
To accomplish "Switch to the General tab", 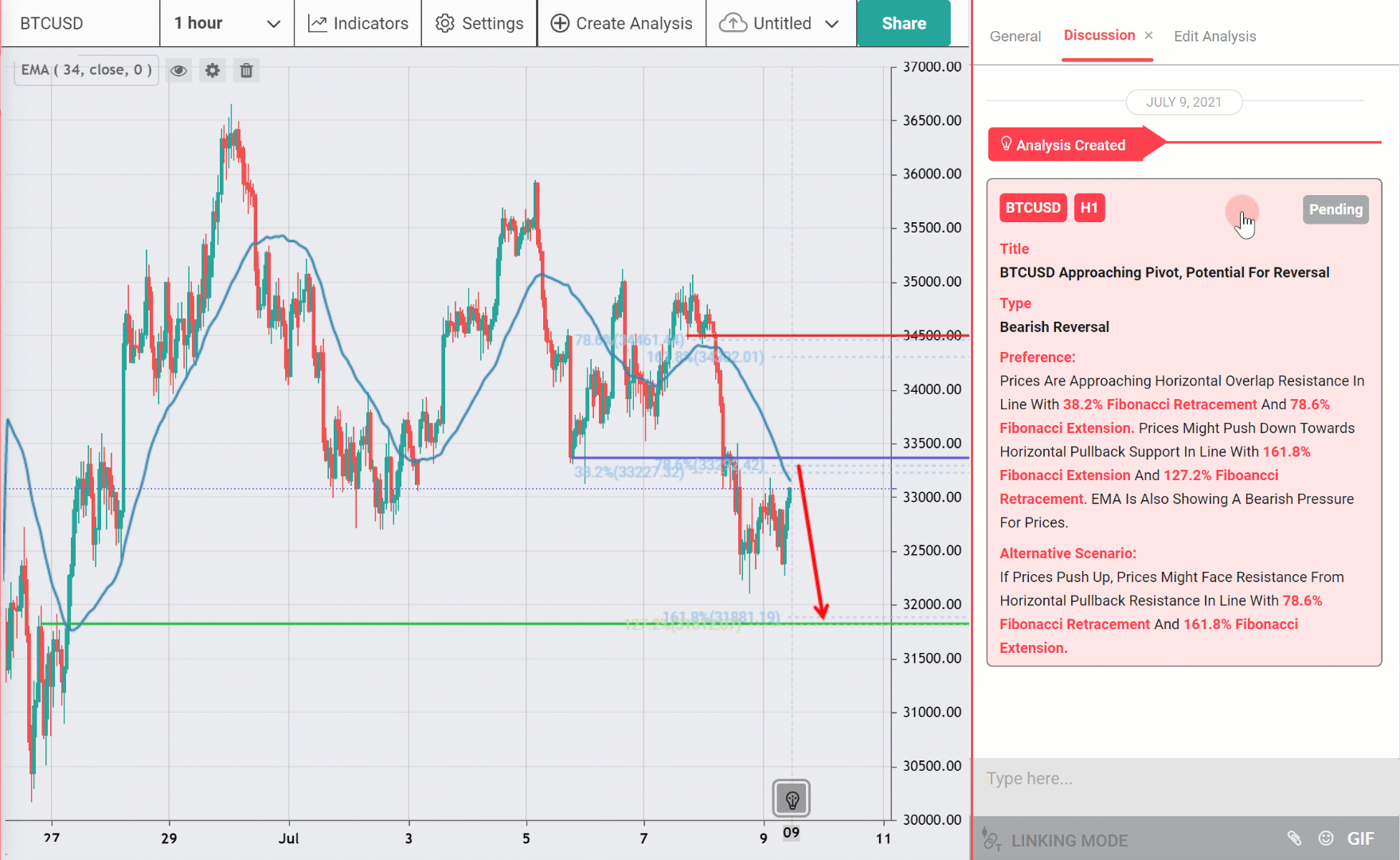I will (x=1015, y=36).
